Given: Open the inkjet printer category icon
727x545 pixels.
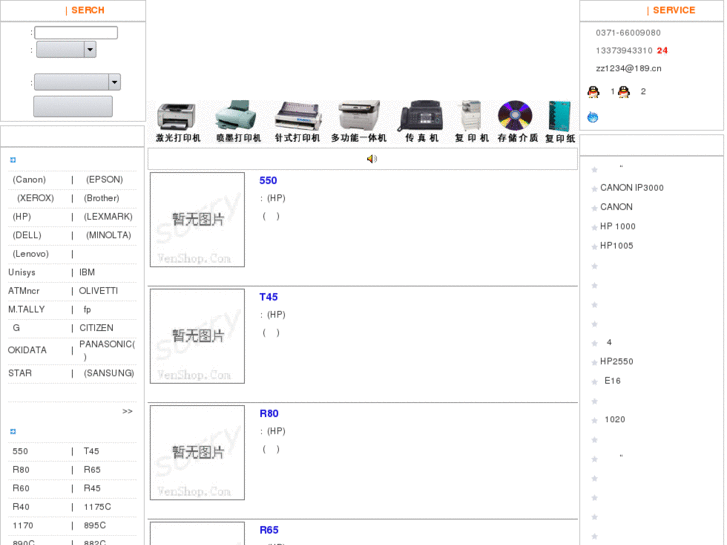Looking at the screenshot, I should (238, 122).
